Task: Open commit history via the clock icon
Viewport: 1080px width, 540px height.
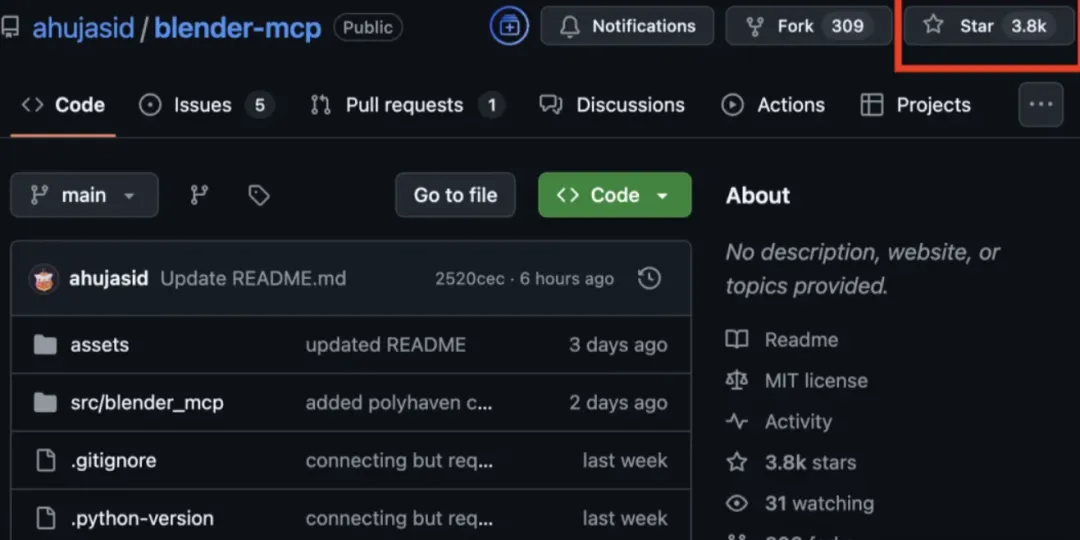Action: tap(650, 279)
